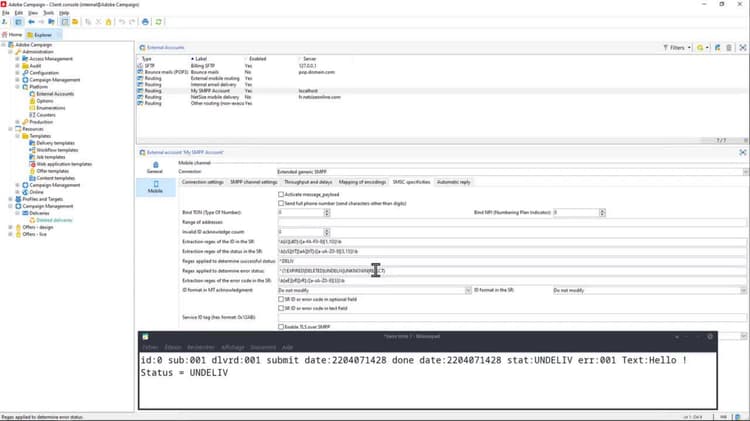The height and width of the screenshot is (421, 750).
Task: Select Workflow templates in the tree
Action: click(x=57, y=150)
